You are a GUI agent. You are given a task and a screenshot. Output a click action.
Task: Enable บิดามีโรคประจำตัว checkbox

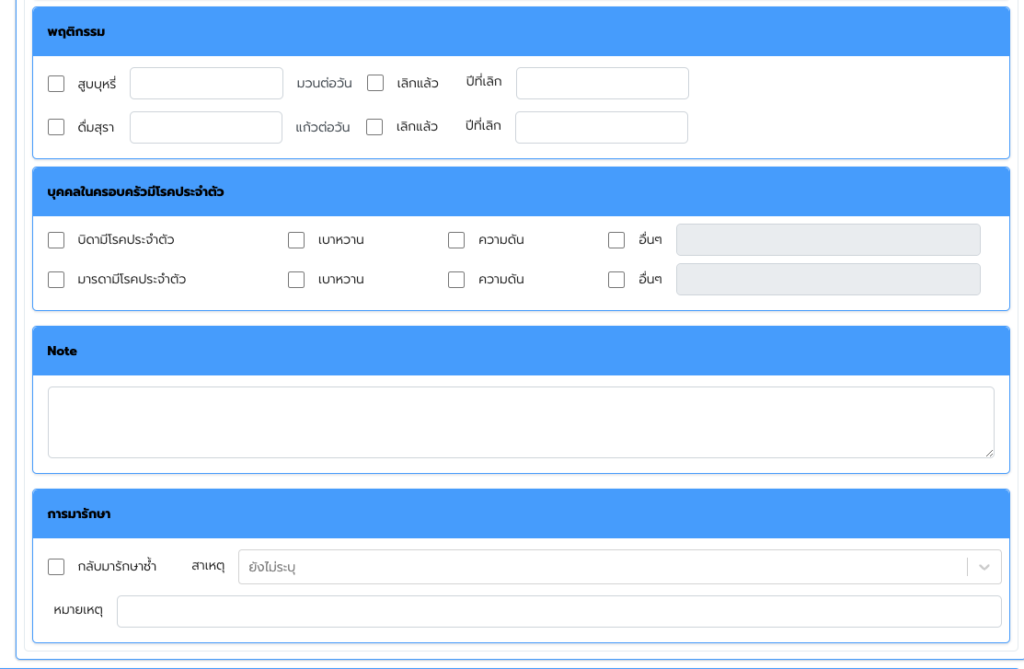tap(57, 240)
